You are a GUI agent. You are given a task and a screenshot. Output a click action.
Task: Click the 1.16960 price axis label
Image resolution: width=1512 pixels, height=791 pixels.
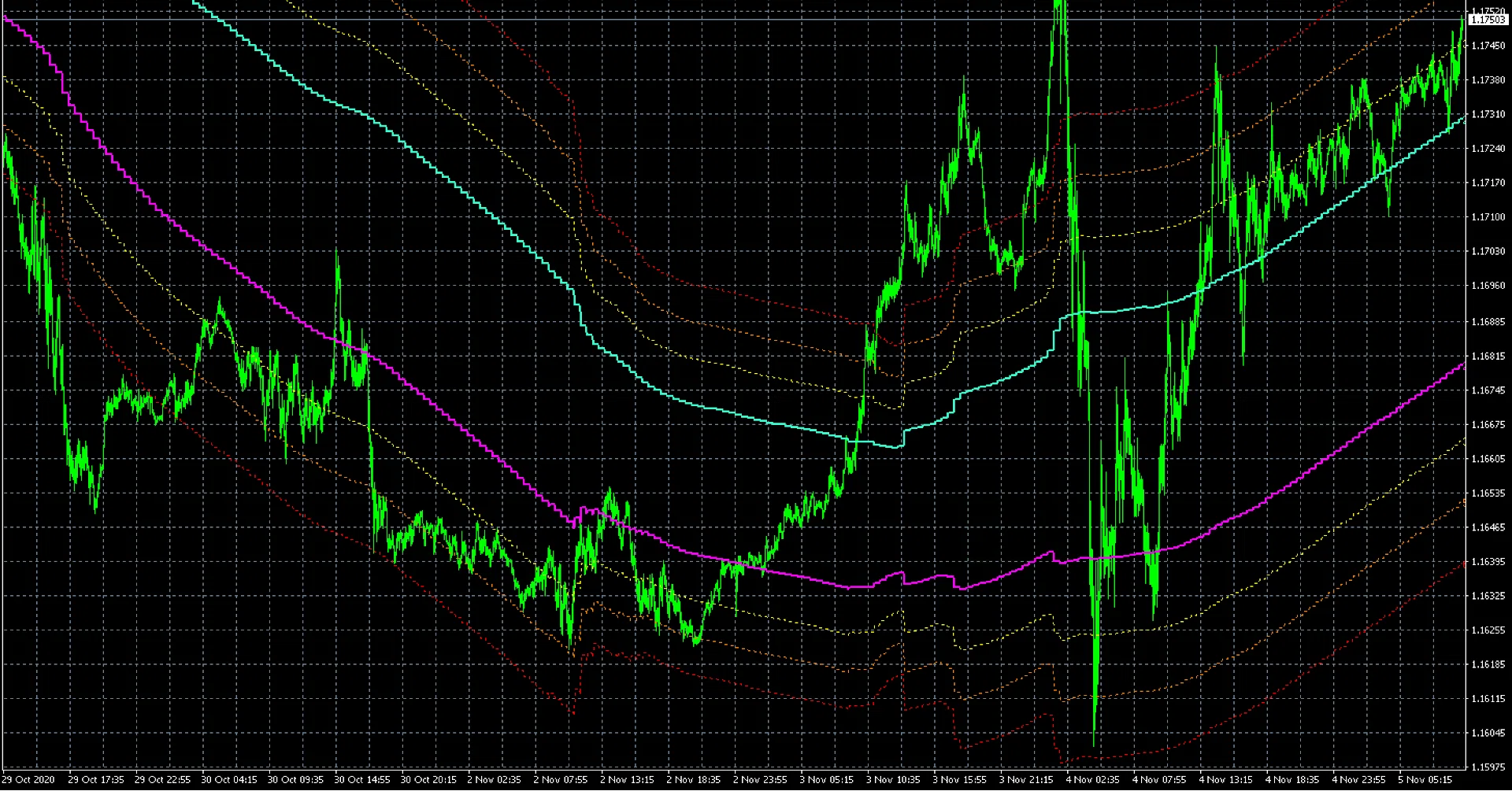(x=1488, y=286)
